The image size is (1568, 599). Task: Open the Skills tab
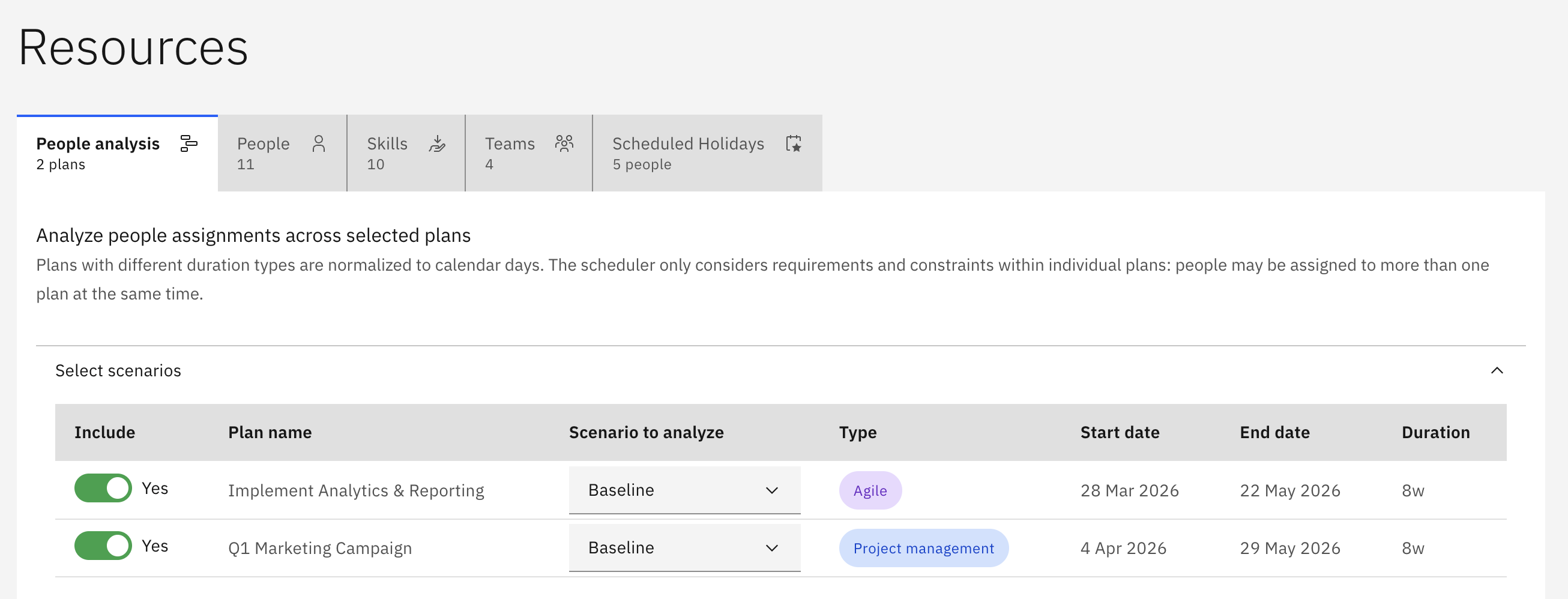click(406, 153)
